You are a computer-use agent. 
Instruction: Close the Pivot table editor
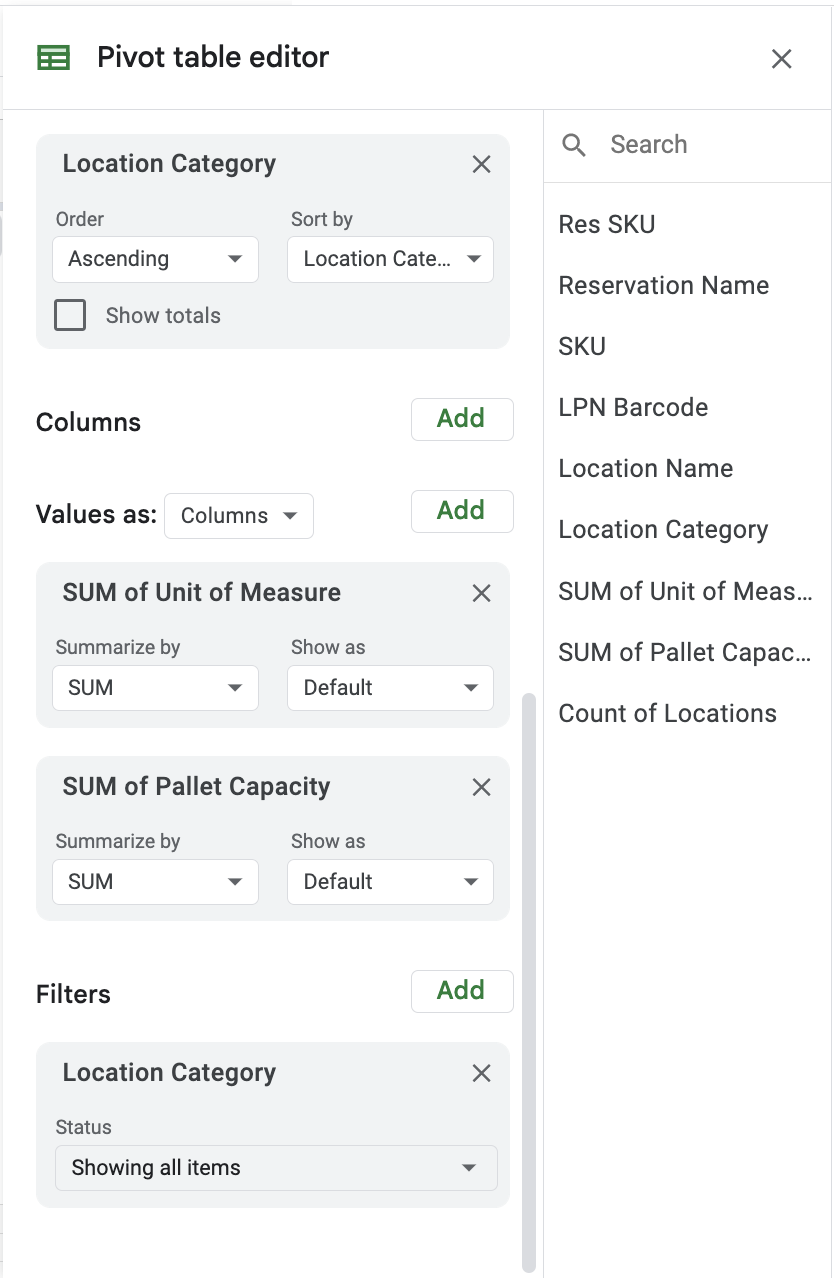(x=781, y=59)
